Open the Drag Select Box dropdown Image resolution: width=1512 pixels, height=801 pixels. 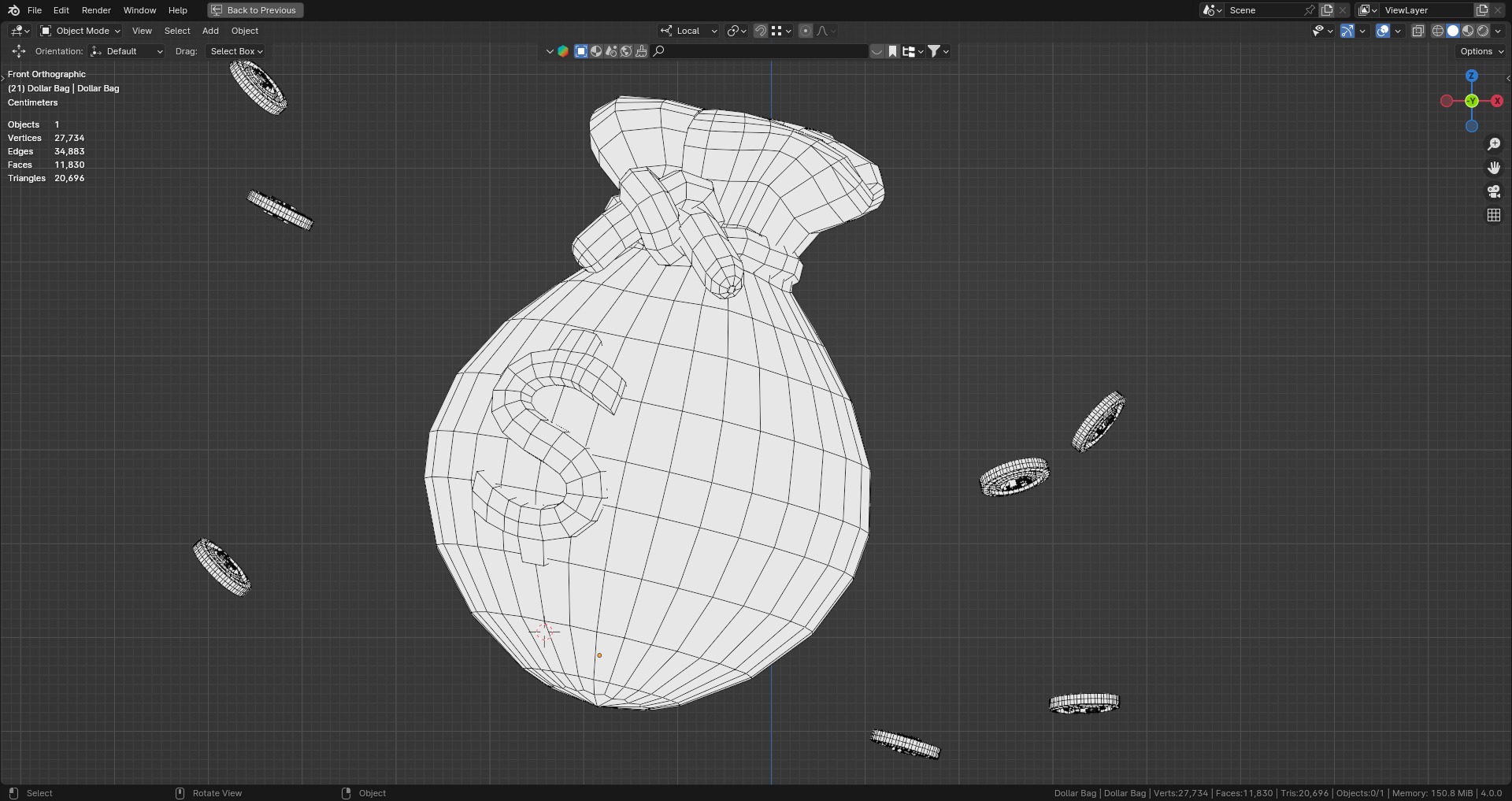click(x=235, y=51)
